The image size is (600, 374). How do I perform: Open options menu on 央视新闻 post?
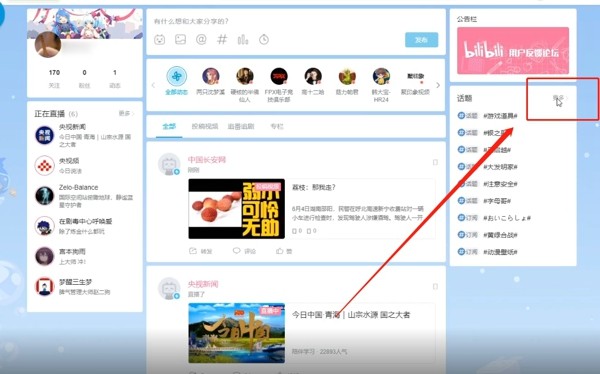(x=435, y=286)
